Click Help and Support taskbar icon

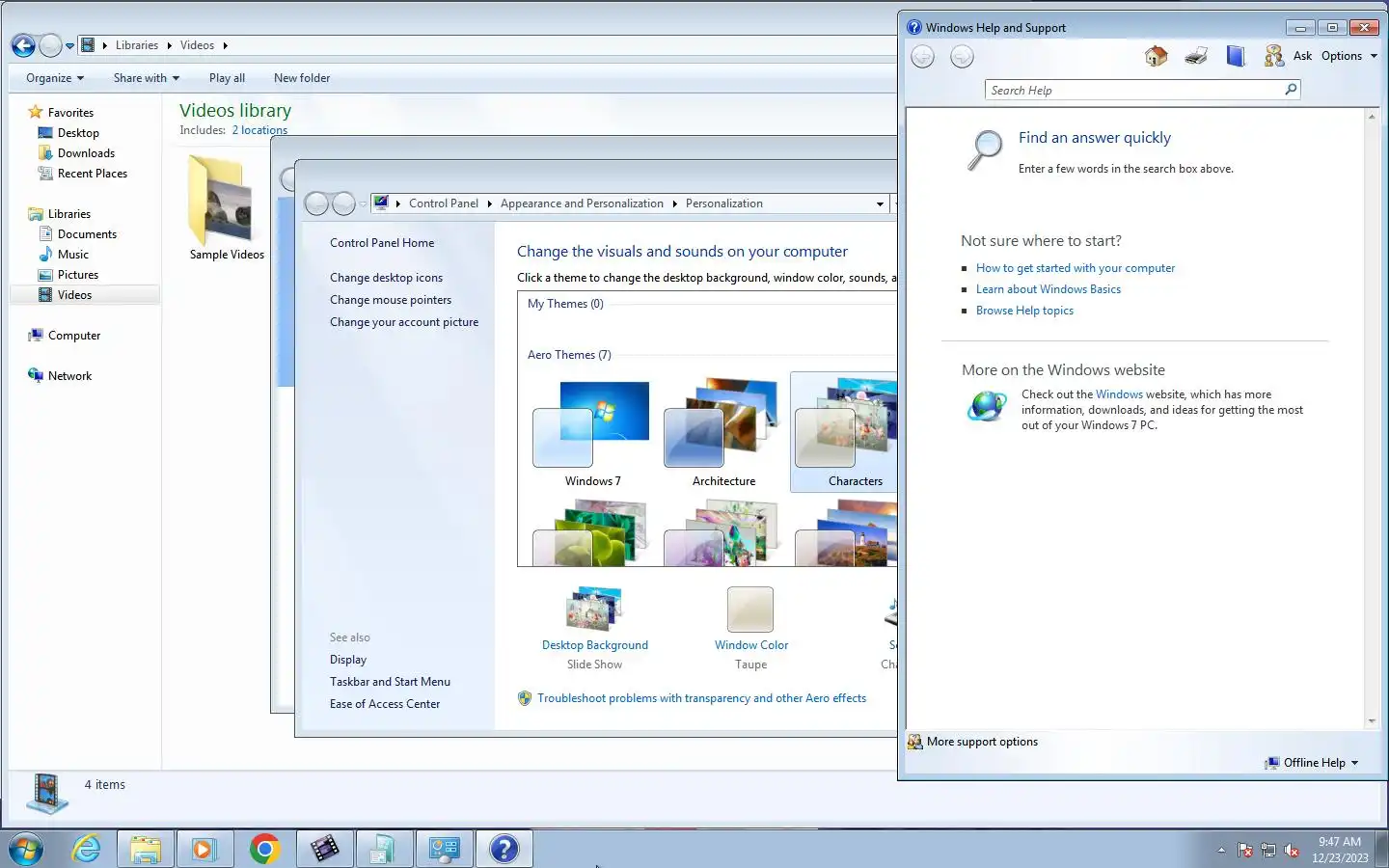point(504,849)
